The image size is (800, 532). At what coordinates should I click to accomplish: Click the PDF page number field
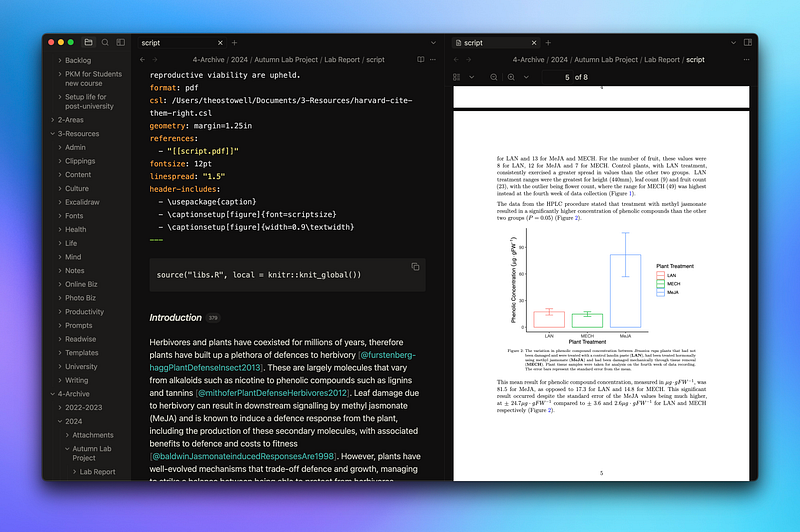point(557,77)
